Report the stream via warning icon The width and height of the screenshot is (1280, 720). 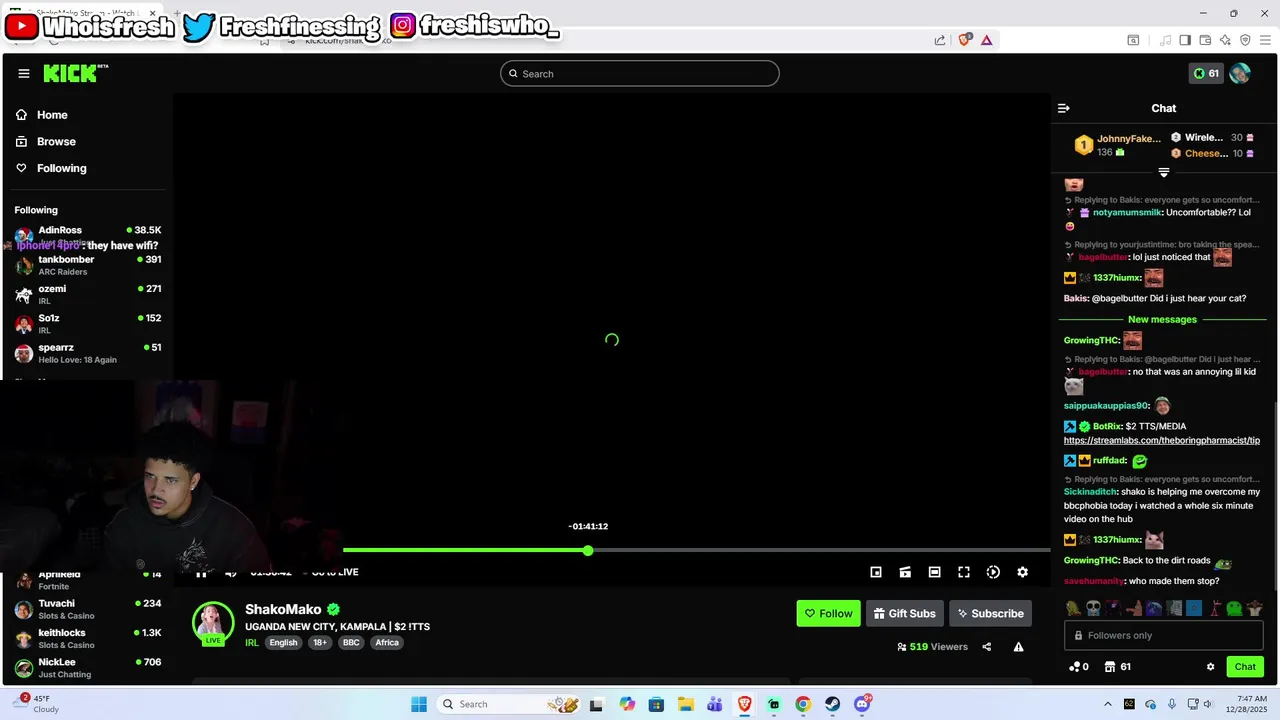pyautogui.click(x=1018, y=647)
